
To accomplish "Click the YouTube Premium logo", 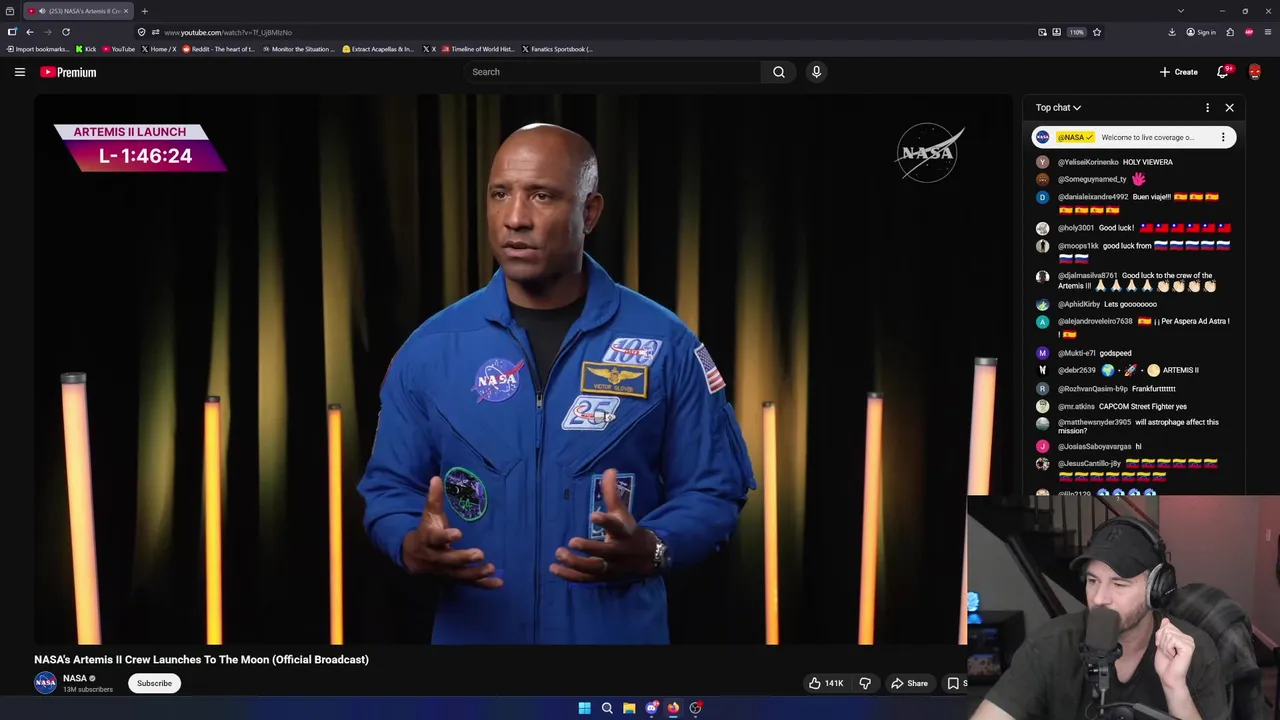I will [x=68, y=72].
